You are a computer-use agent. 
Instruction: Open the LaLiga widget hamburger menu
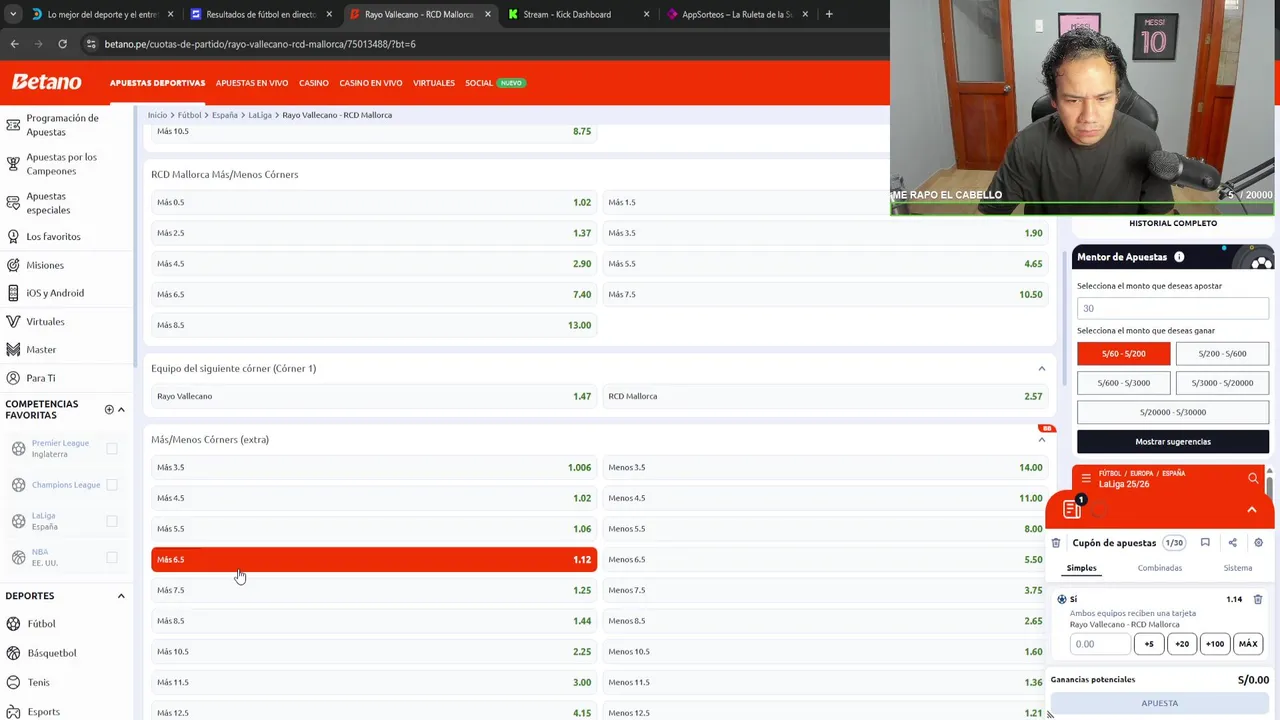[1086, 479]
